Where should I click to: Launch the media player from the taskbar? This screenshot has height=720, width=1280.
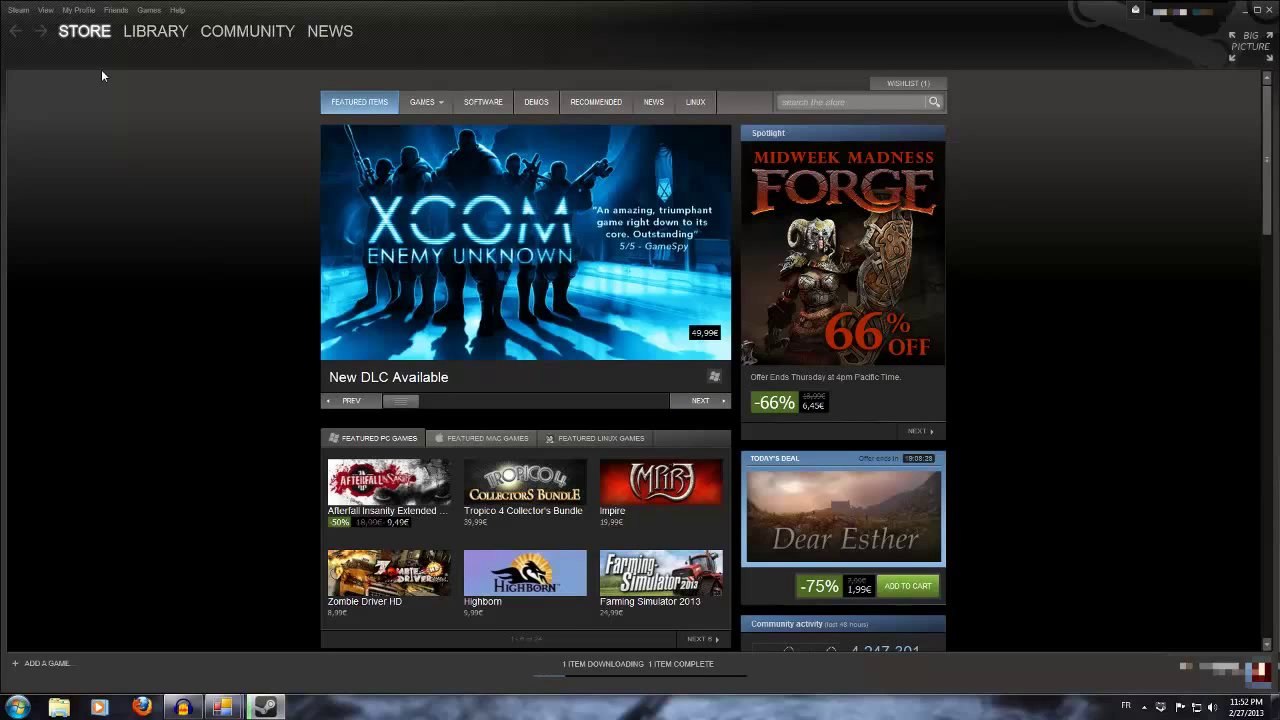[99, 707]
